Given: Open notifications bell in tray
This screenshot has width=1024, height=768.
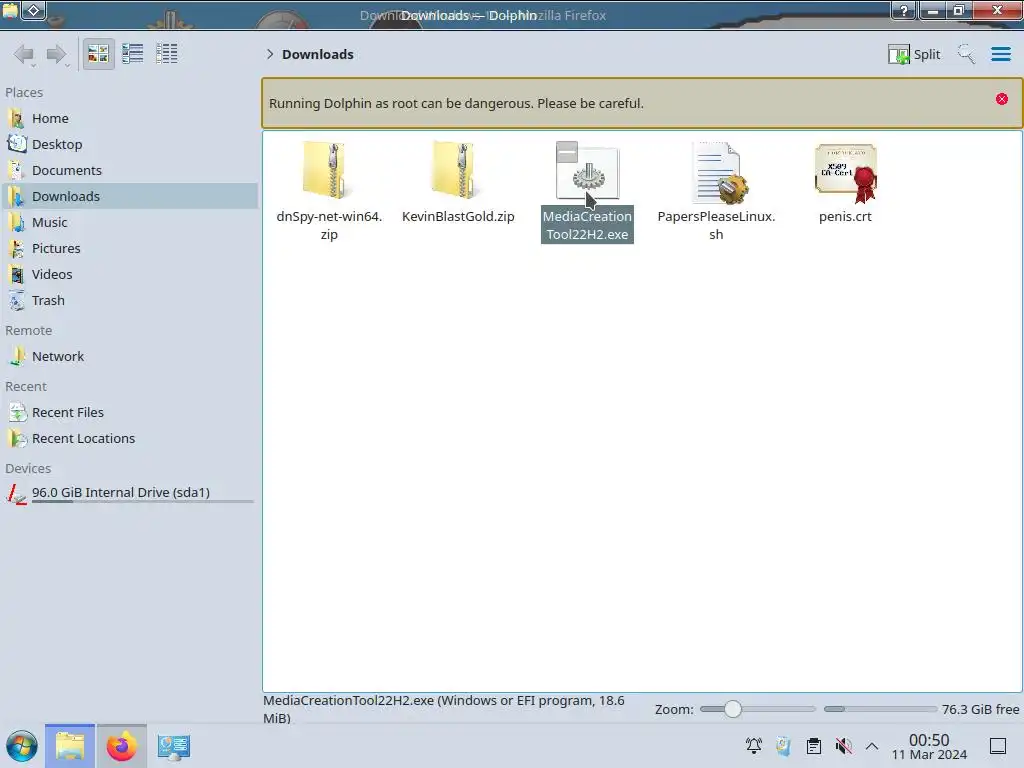Looking at the screenshot, I should coord(754,746).
